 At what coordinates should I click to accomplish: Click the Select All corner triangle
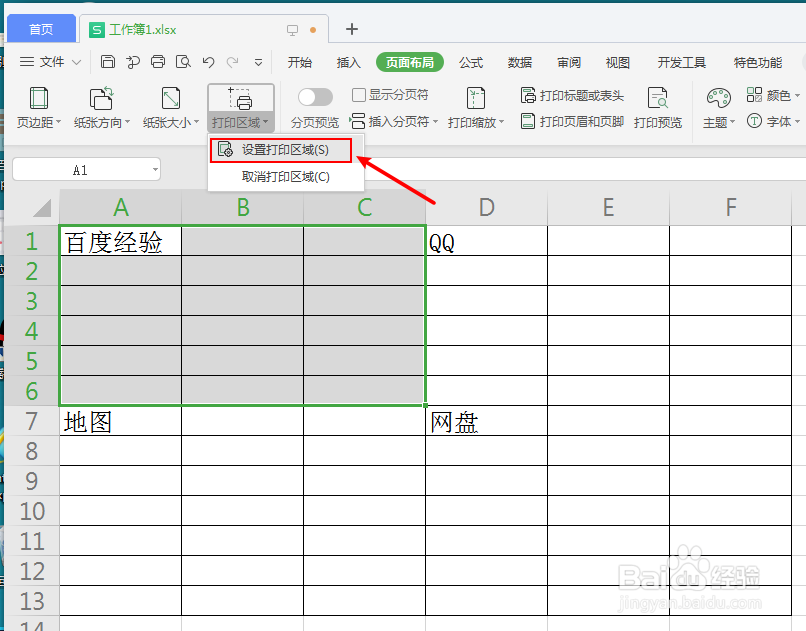coord(42,208)
